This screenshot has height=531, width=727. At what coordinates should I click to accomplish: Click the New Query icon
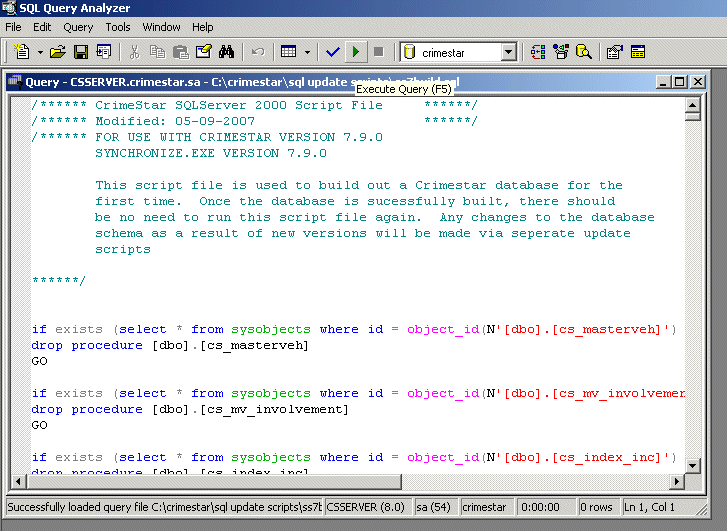pyautogui.click(x=21, y=52)
